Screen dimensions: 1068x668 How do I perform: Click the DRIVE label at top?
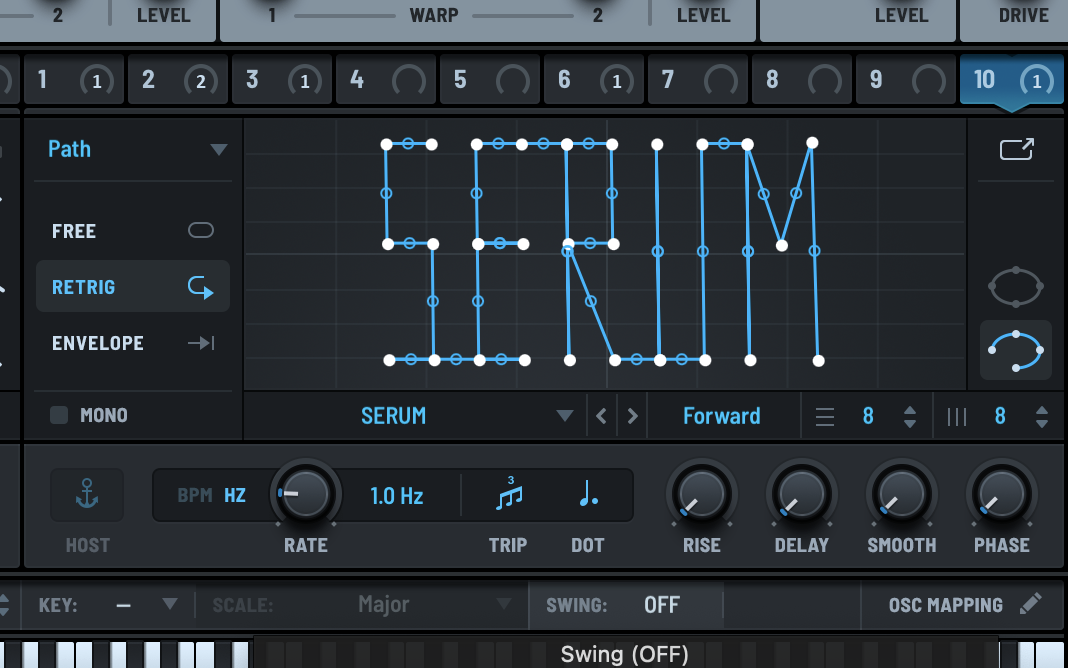[x=1023, y=15]
